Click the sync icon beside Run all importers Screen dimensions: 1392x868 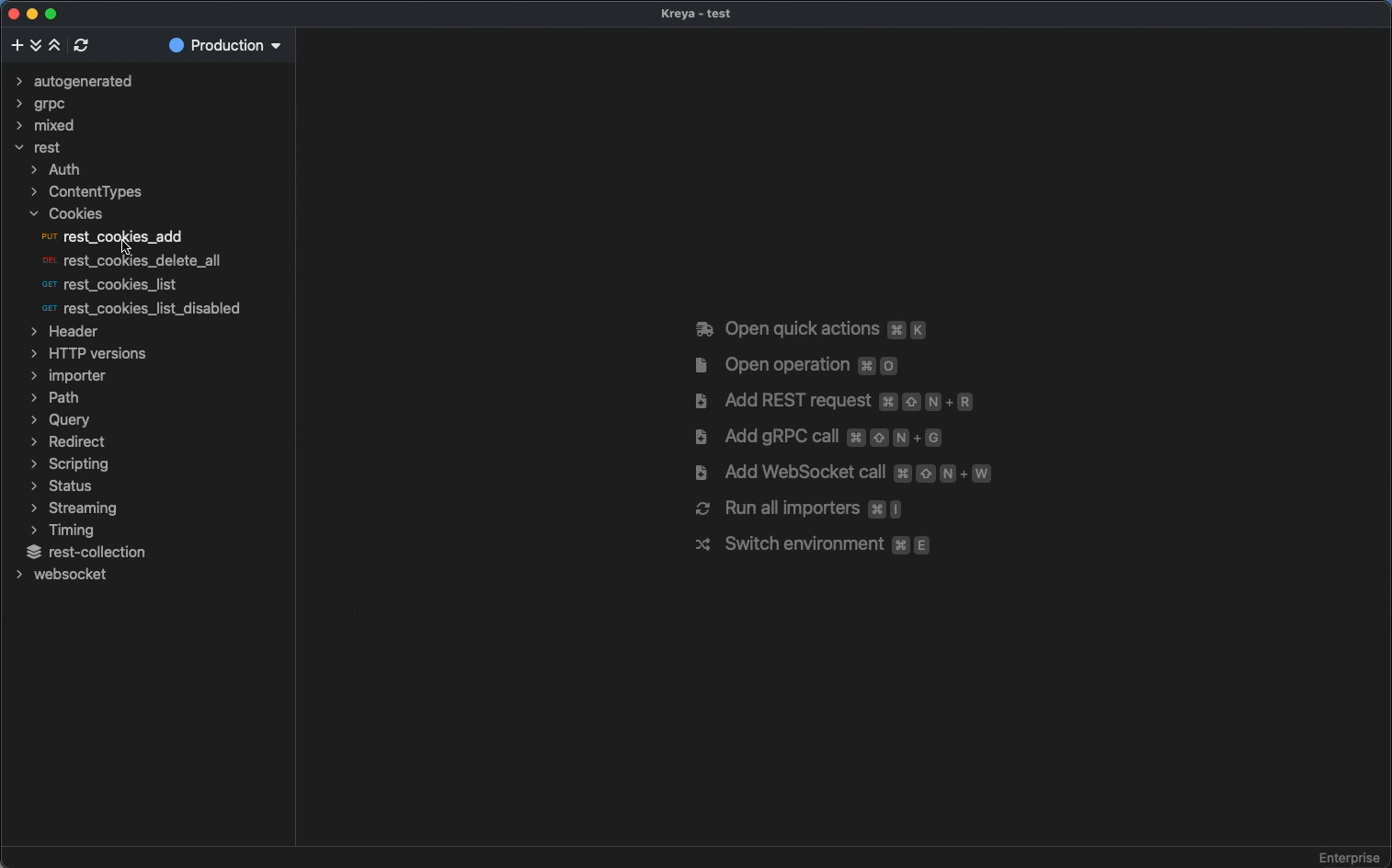point(703,508)
